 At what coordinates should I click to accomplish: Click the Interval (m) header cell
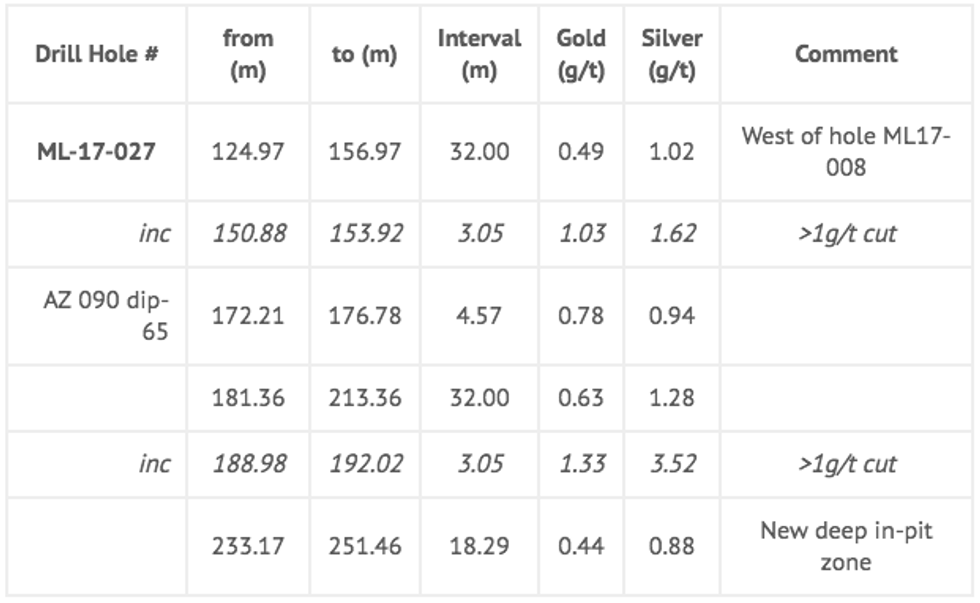click(479, 54)
